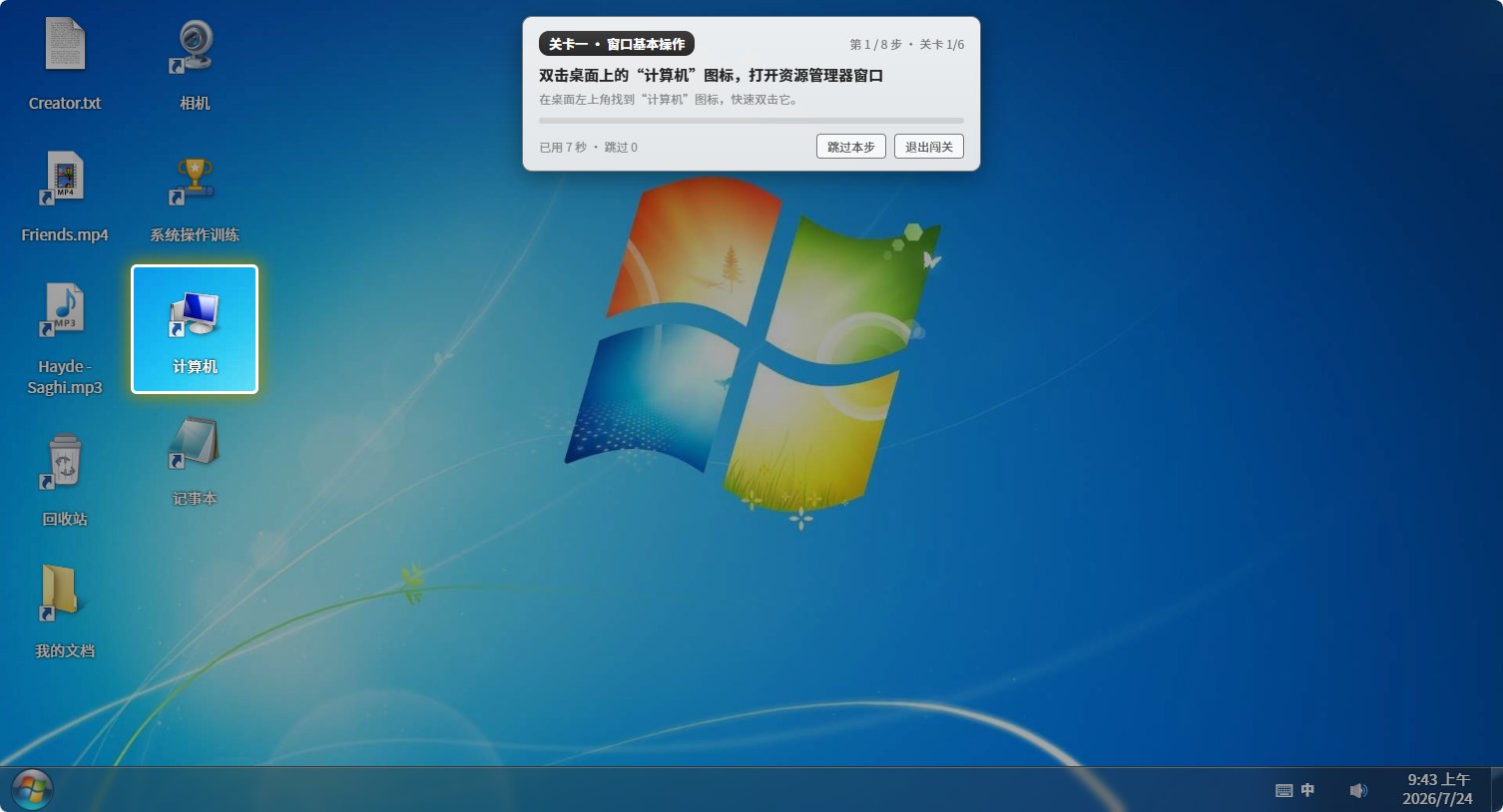This screenshot has width=1503, height=812.
Task: Select the 回收站 recycle bin
Action: pyautogui.click(x=65, y=481)
